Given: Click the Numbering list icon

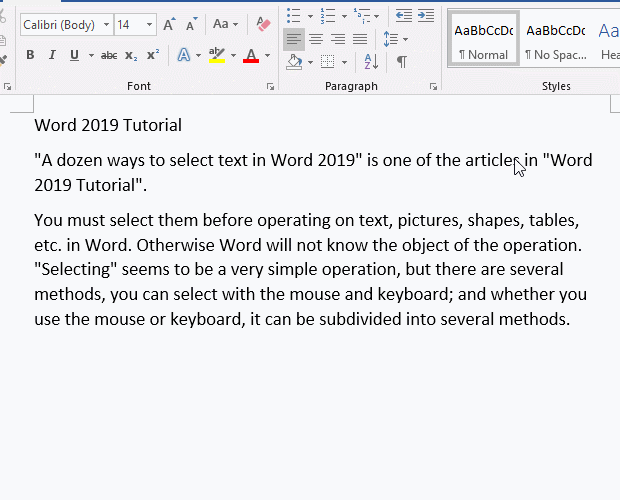Looking at the screenshot, I should 328,16.
